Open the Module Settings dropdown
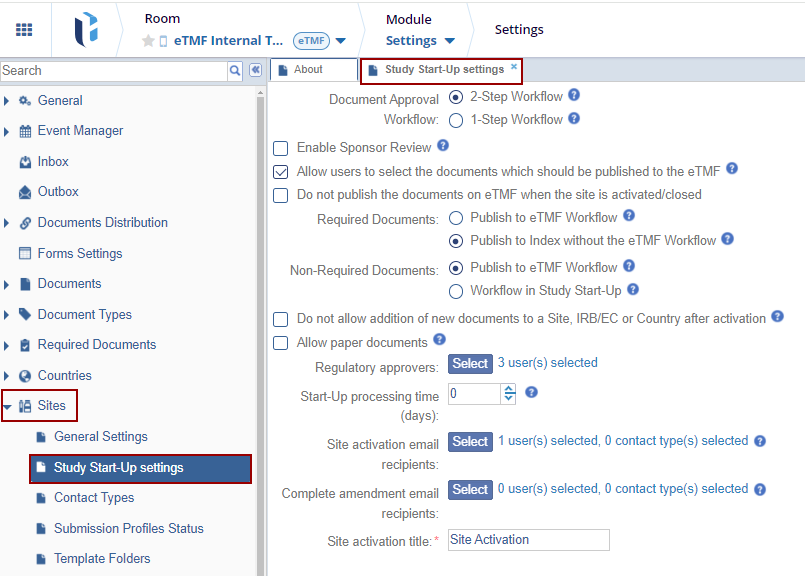 [x=450, y=41]
